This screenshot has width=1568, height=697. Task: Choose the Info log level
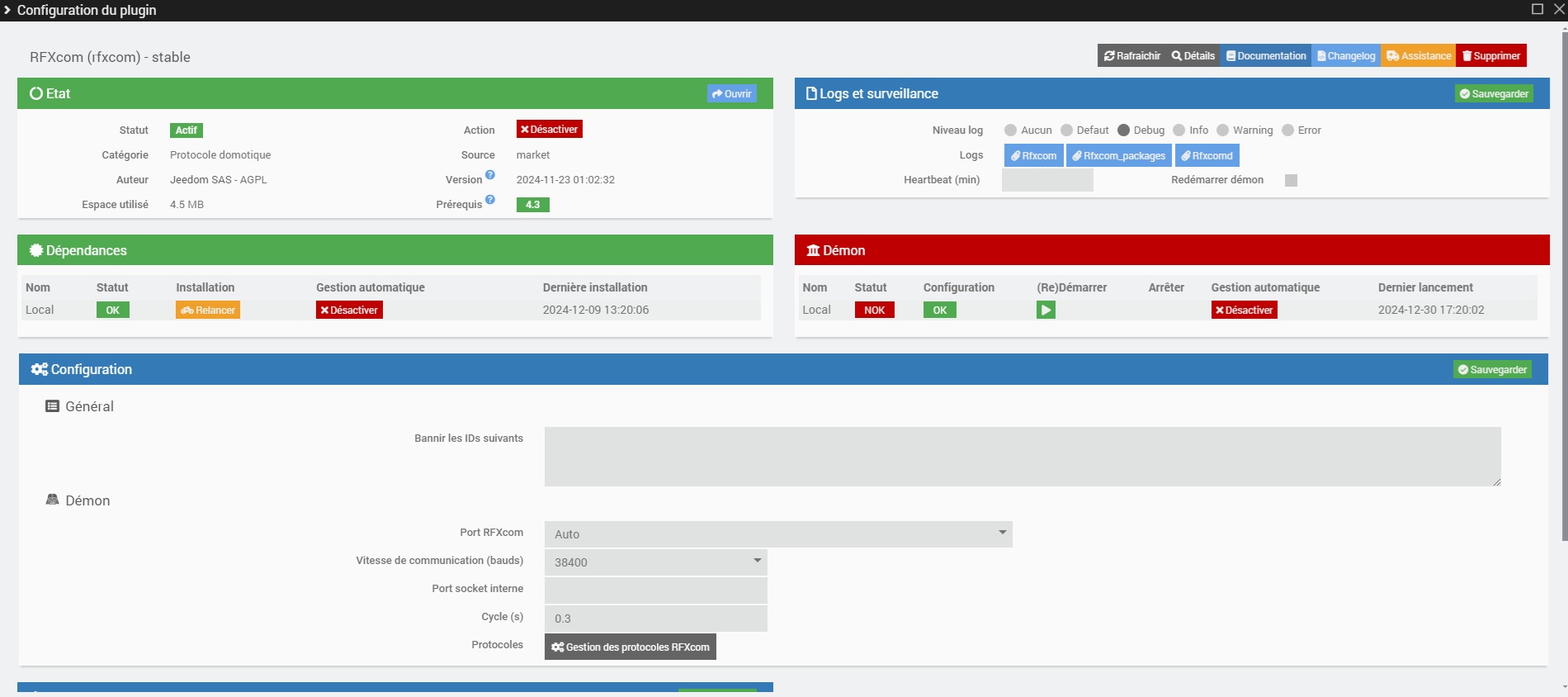pyautogui.click(x=1179, y=130)
